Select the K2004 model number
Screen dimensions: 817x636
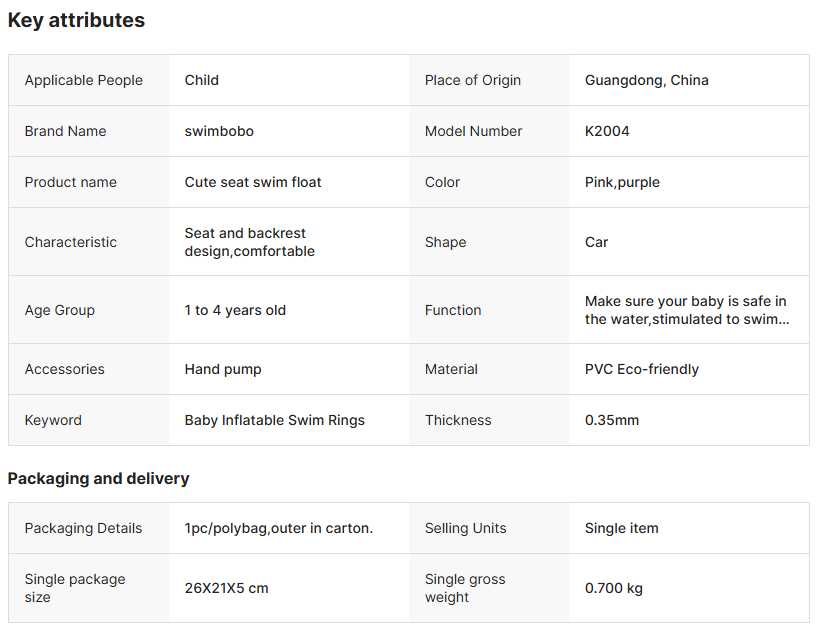607,131
